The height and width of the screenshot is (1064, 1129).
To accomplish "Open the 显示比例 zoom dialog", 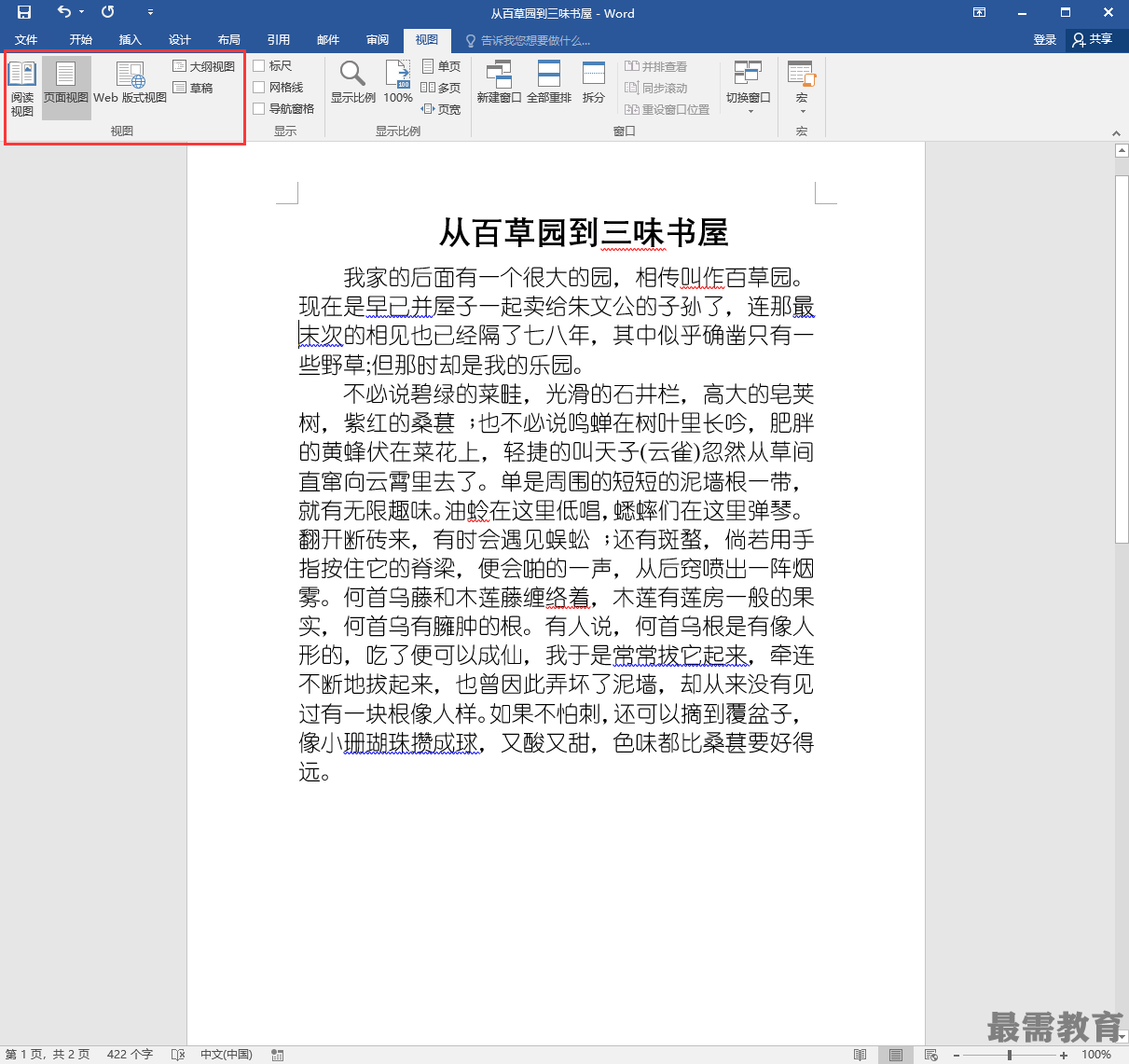I will (x=353, y=84).
